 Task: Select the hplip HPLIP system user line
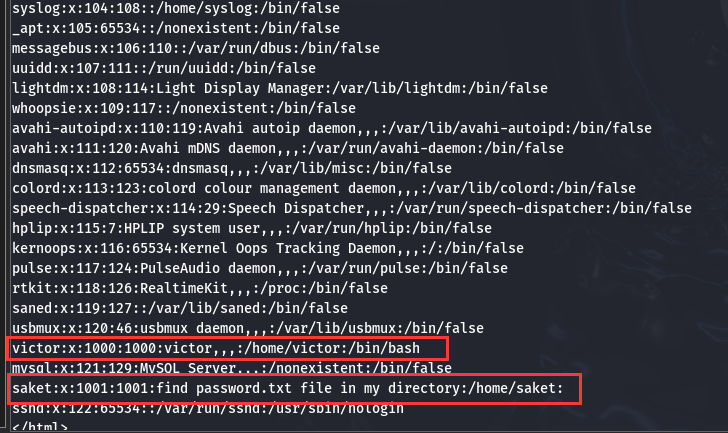(252, 228)
